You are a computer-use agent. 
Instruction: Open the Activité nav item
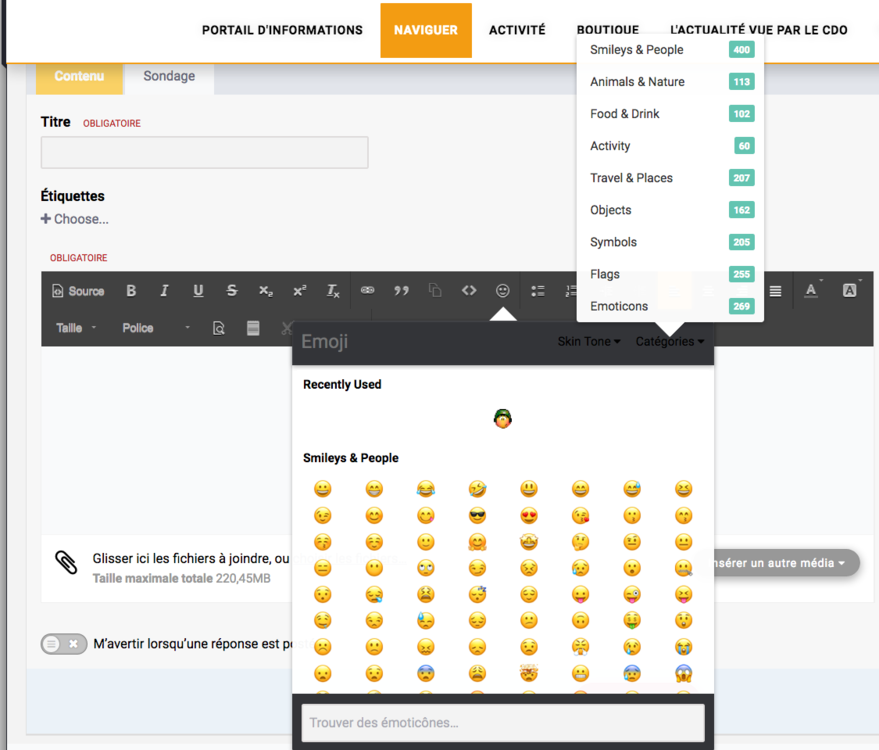[x=517, y=30]
